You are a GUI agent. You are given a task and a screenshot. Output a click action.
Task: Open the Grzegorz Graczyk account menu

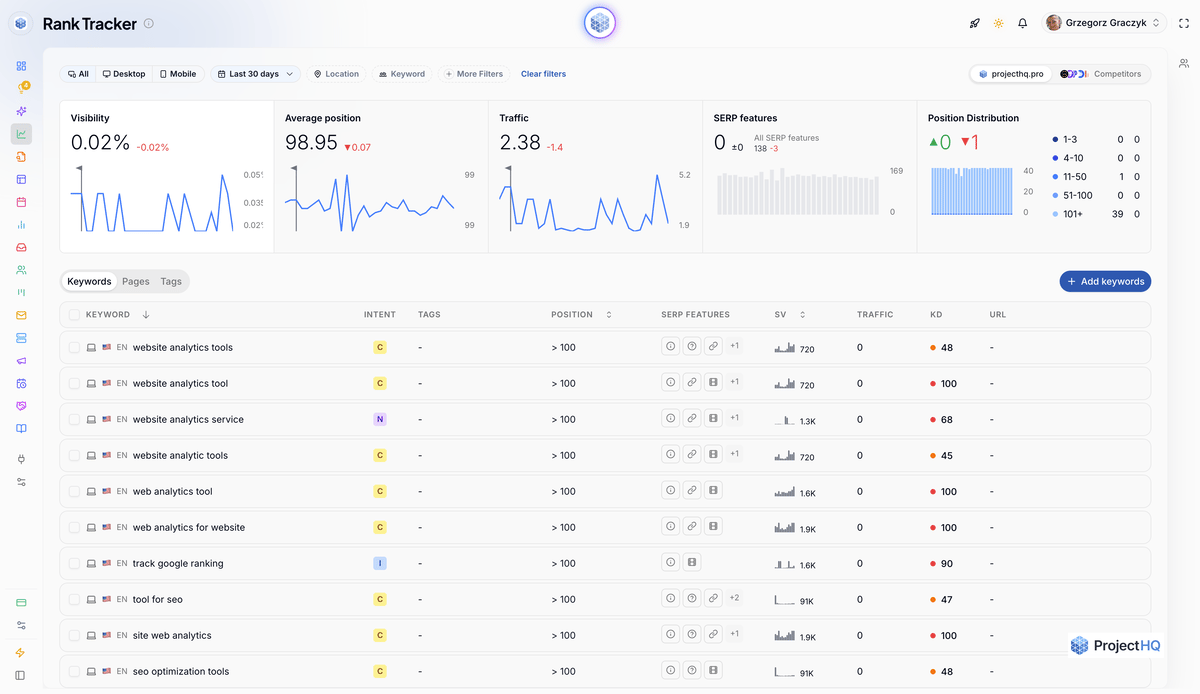point(1104,23)
